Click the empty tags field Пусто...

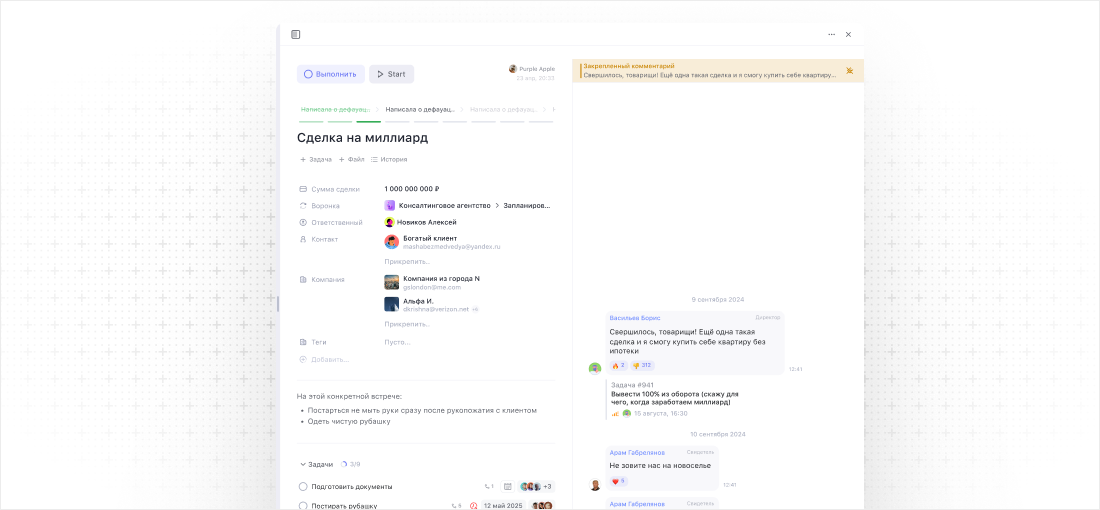(x=397, y=342)
